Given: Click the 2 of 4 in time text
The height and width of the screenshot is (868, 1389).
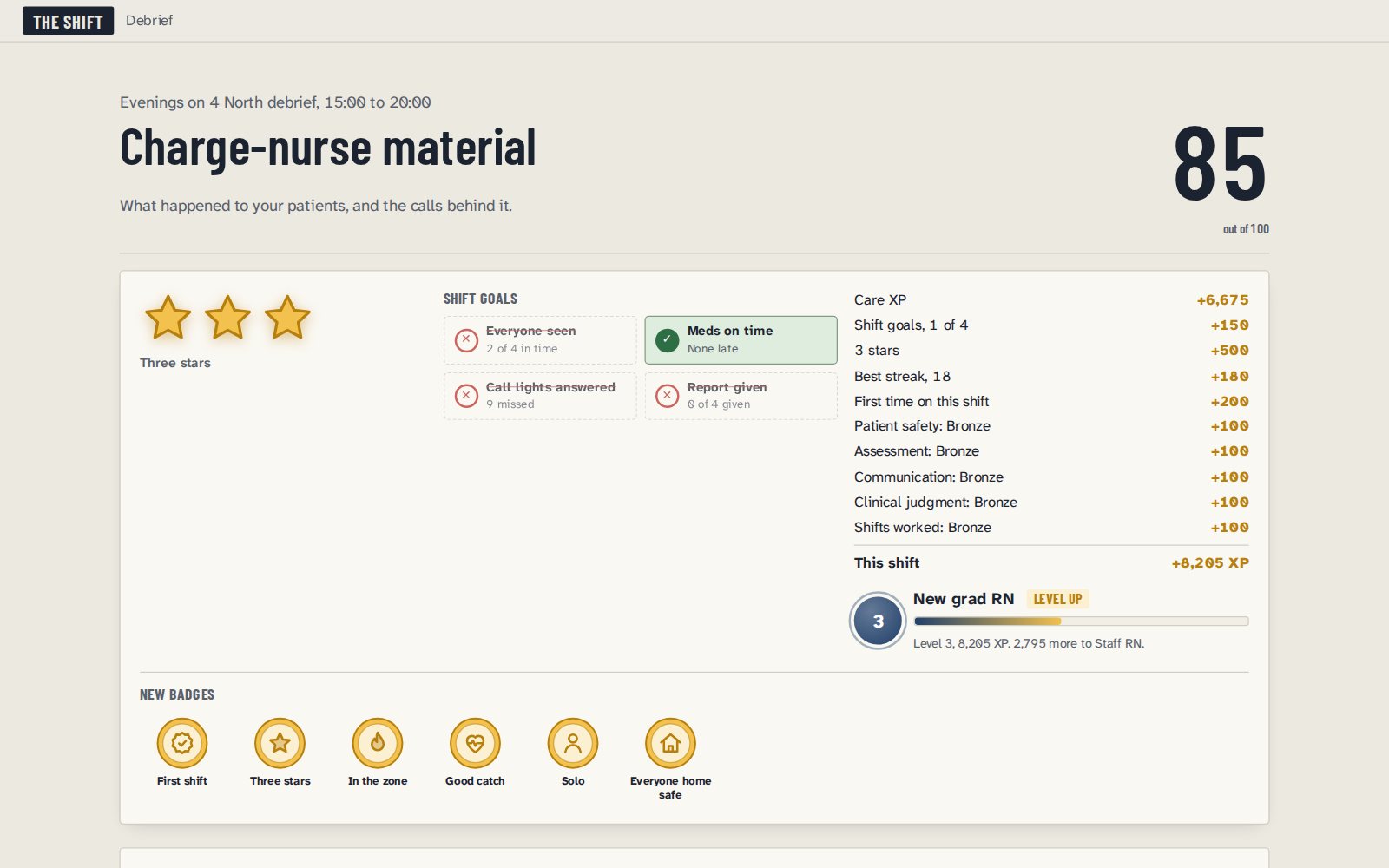Looking at the screenshot, I should (522, 349).
